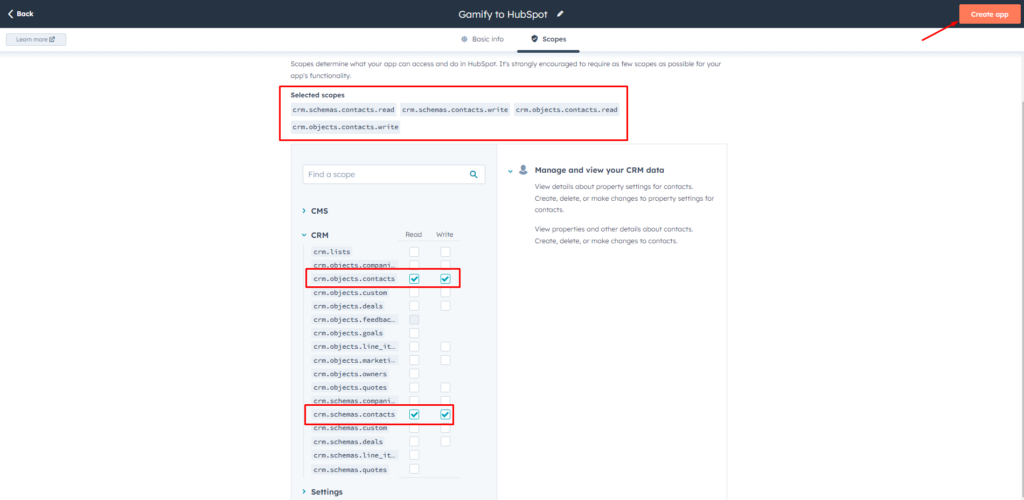Click the crm.schemas.deals scope name
Screen dimensions: 1024x500
[348, 441]
